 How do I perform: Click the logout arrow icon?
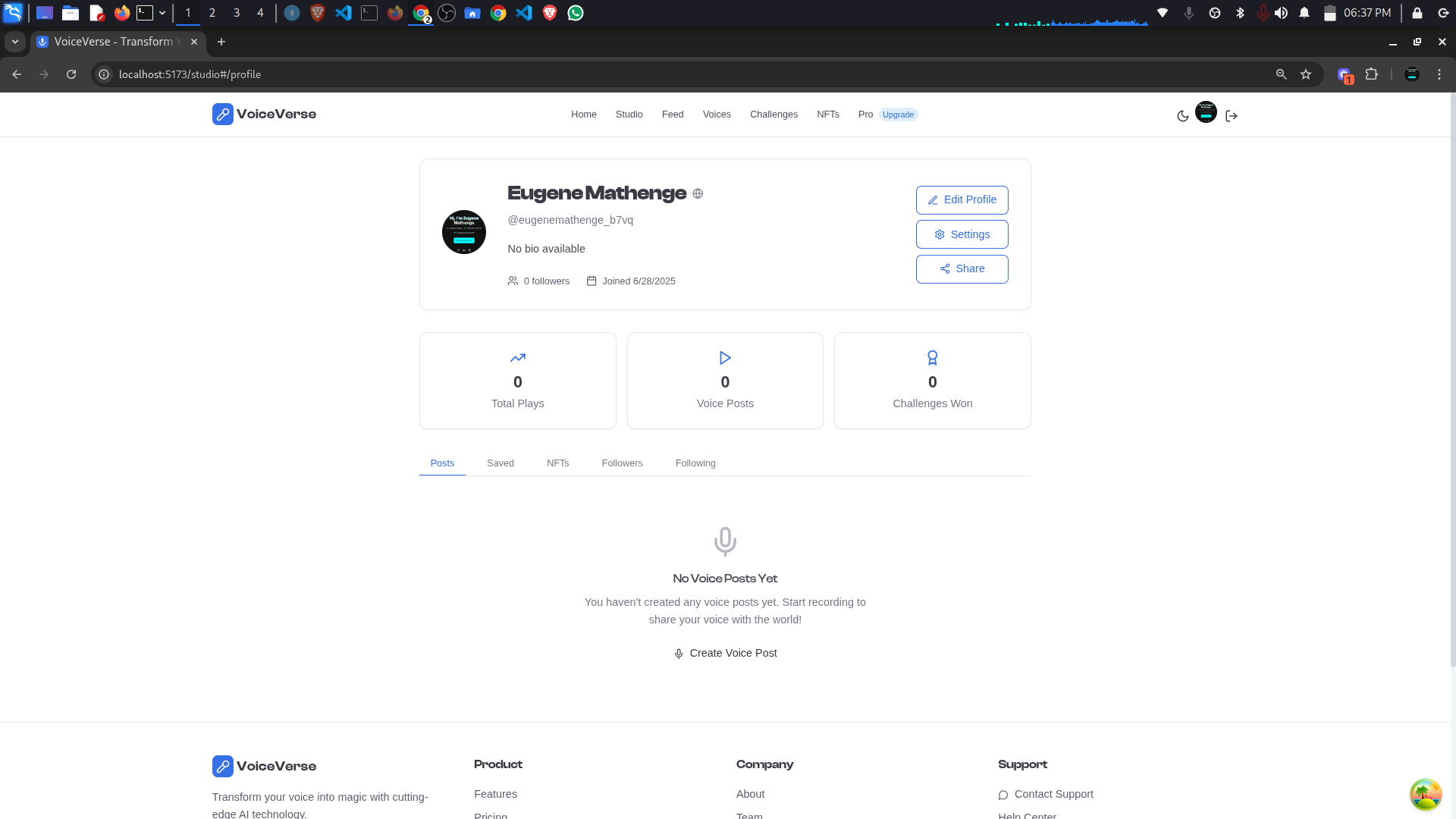[x=1232, y=116]
